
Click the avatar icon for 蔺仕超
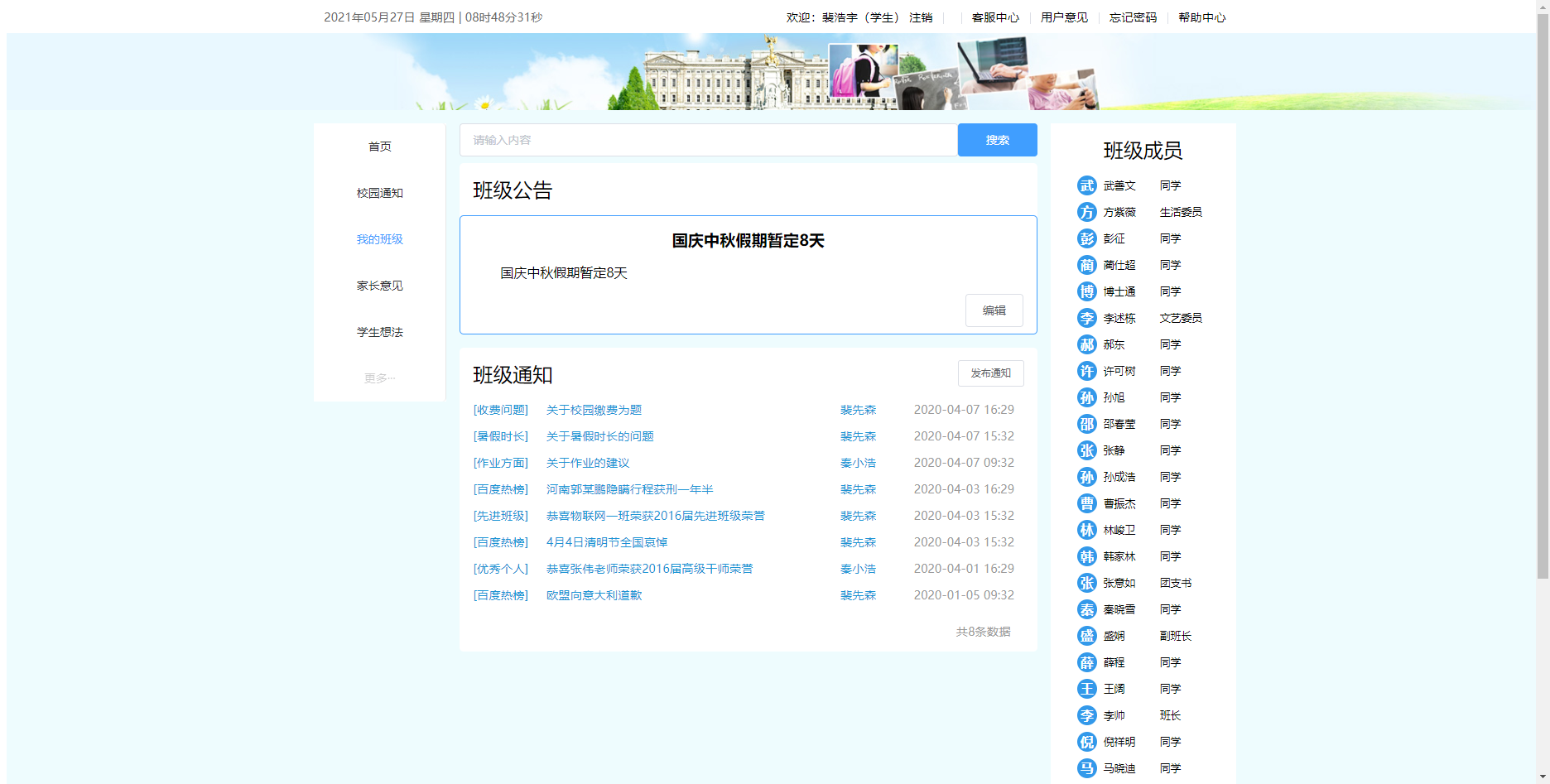tap(1086, 265)
